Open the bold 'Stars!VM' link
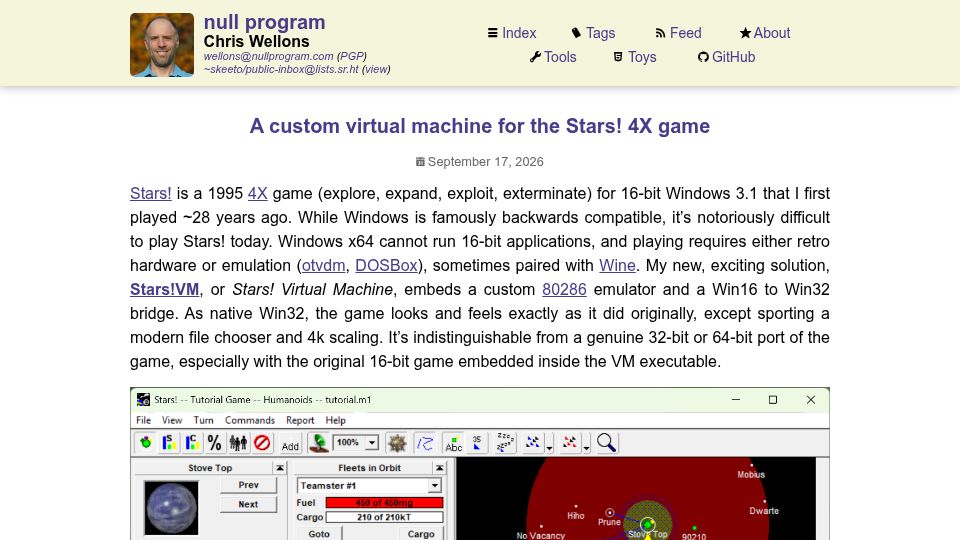960x540 pixels. (165, 290)
